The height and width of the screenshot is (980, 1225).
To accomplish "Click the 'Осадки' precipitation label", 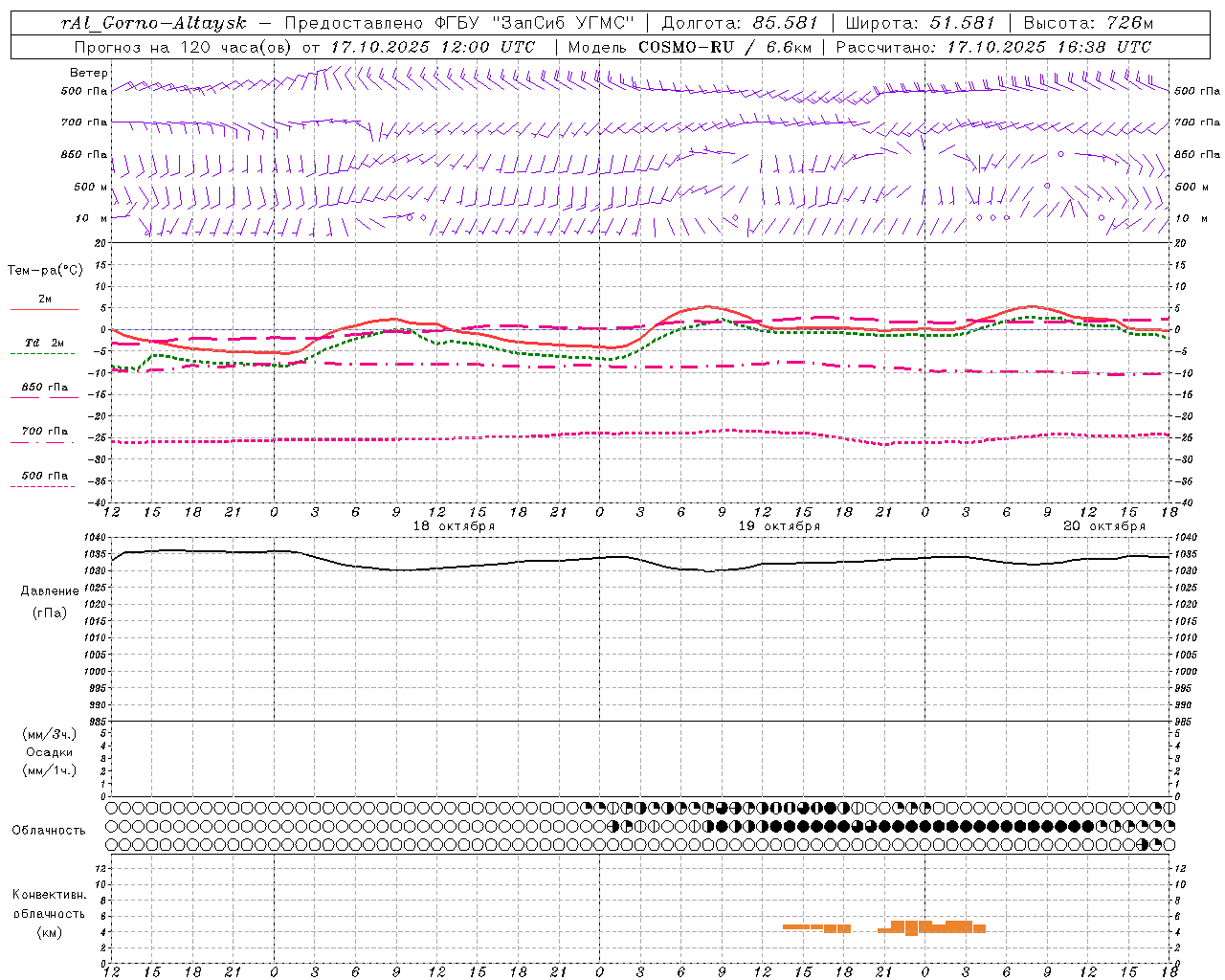I will 50,752.
